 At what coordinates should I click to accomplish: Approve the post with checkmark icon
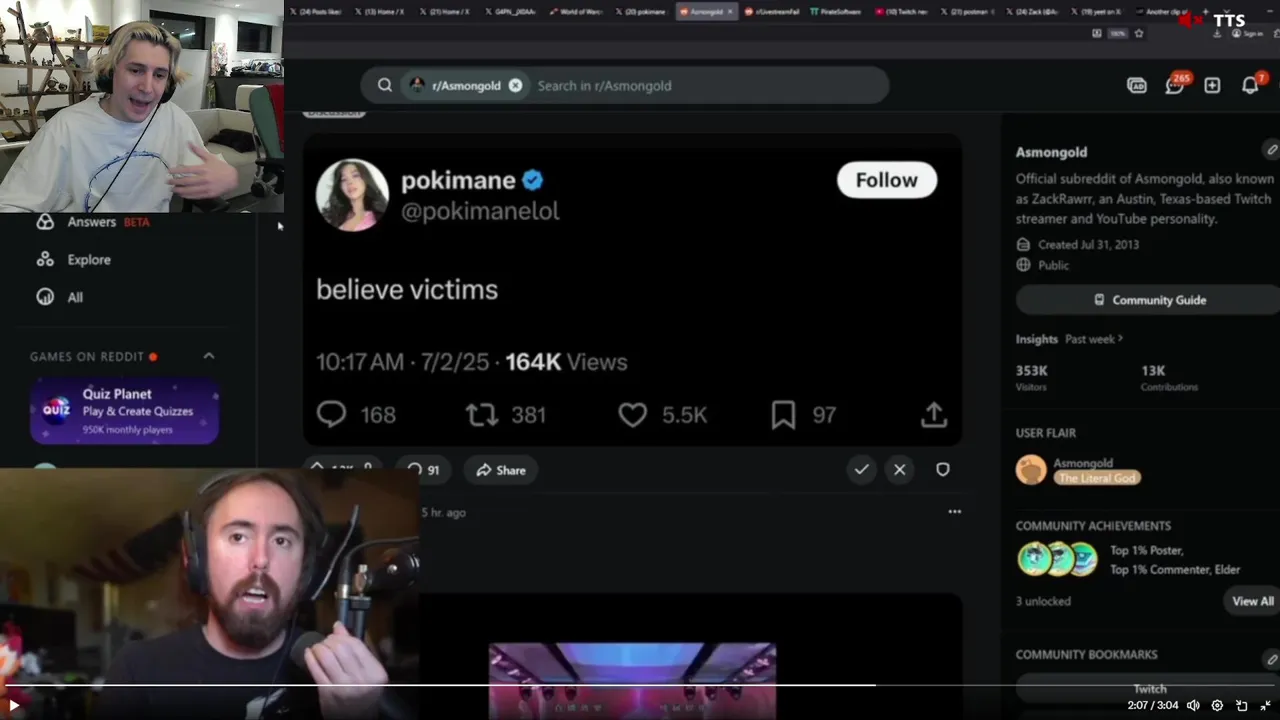[861, 469]
